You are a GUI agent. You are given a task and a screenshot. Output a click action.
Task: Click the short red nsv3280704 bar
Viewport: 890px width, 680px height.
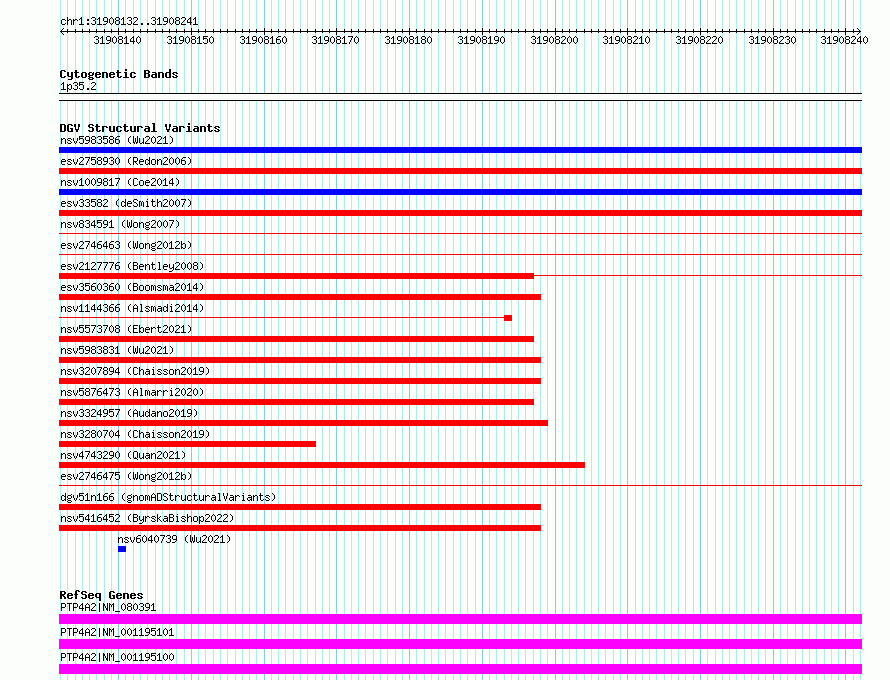187,444
